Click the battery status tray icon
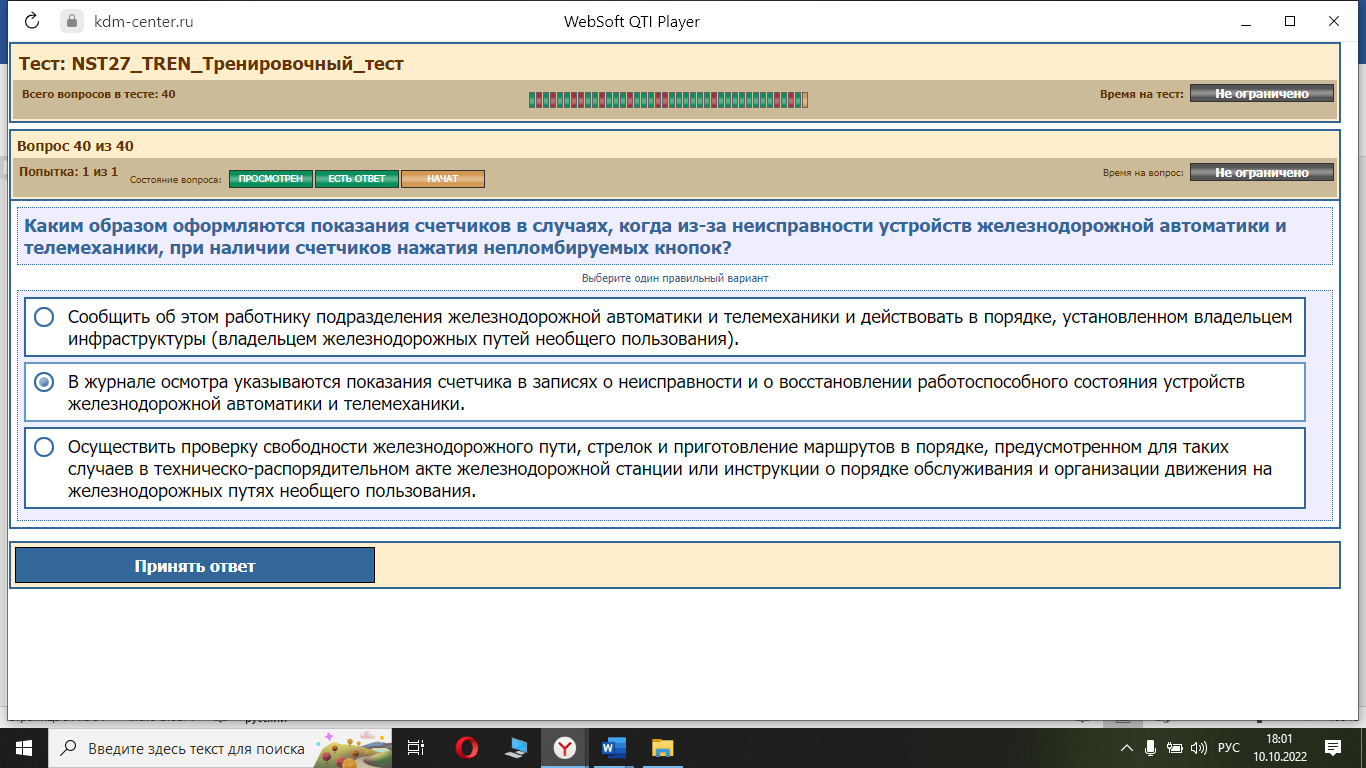The image size is (1366, 768). (1174, 747)
